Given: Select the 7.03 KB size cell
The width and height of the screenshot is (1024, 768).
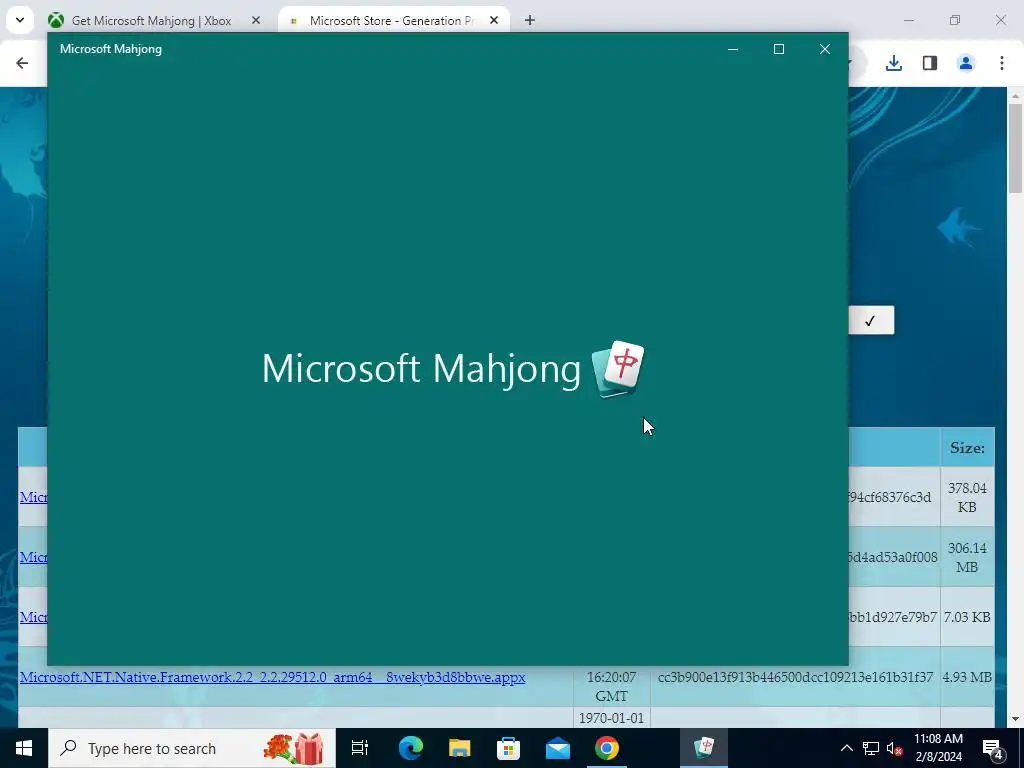Looking at the screenshot, I should pyautogui.click(x=967, y=617).
